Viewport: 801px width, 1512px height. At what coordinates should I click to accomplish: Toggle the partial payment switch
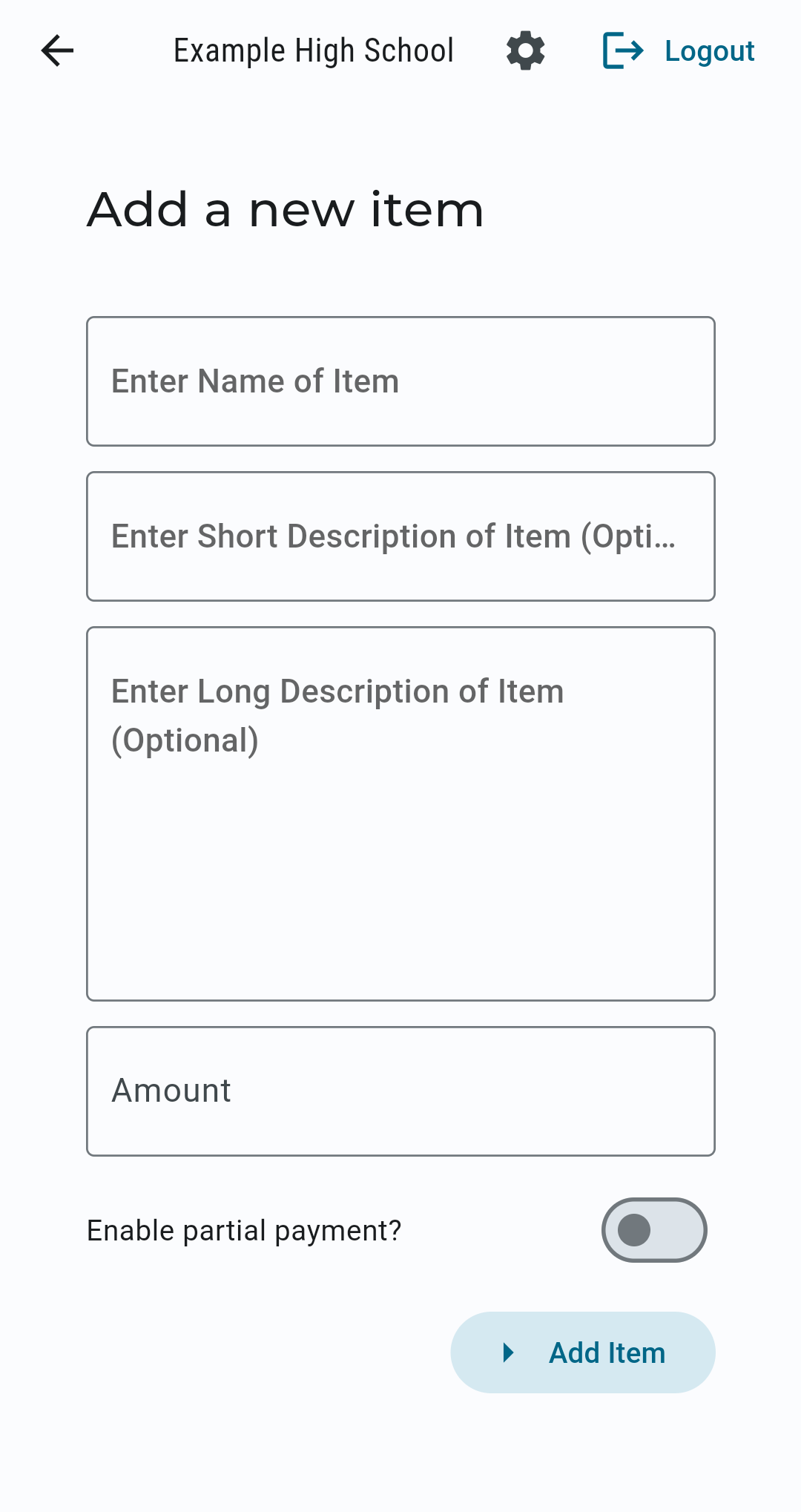654,1230
